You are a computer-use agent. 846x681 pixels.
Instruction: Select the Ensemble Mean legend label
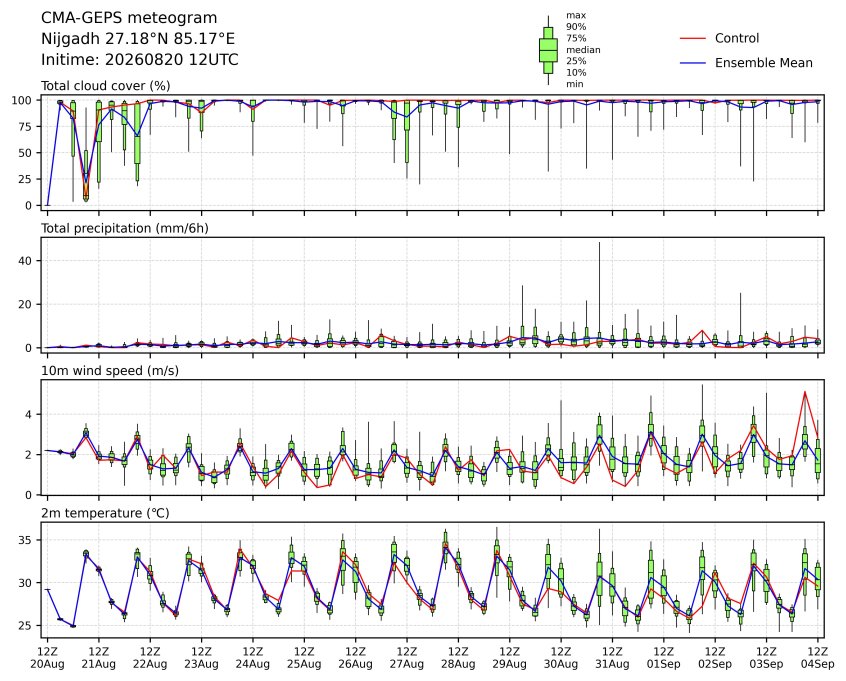(763, 63)
